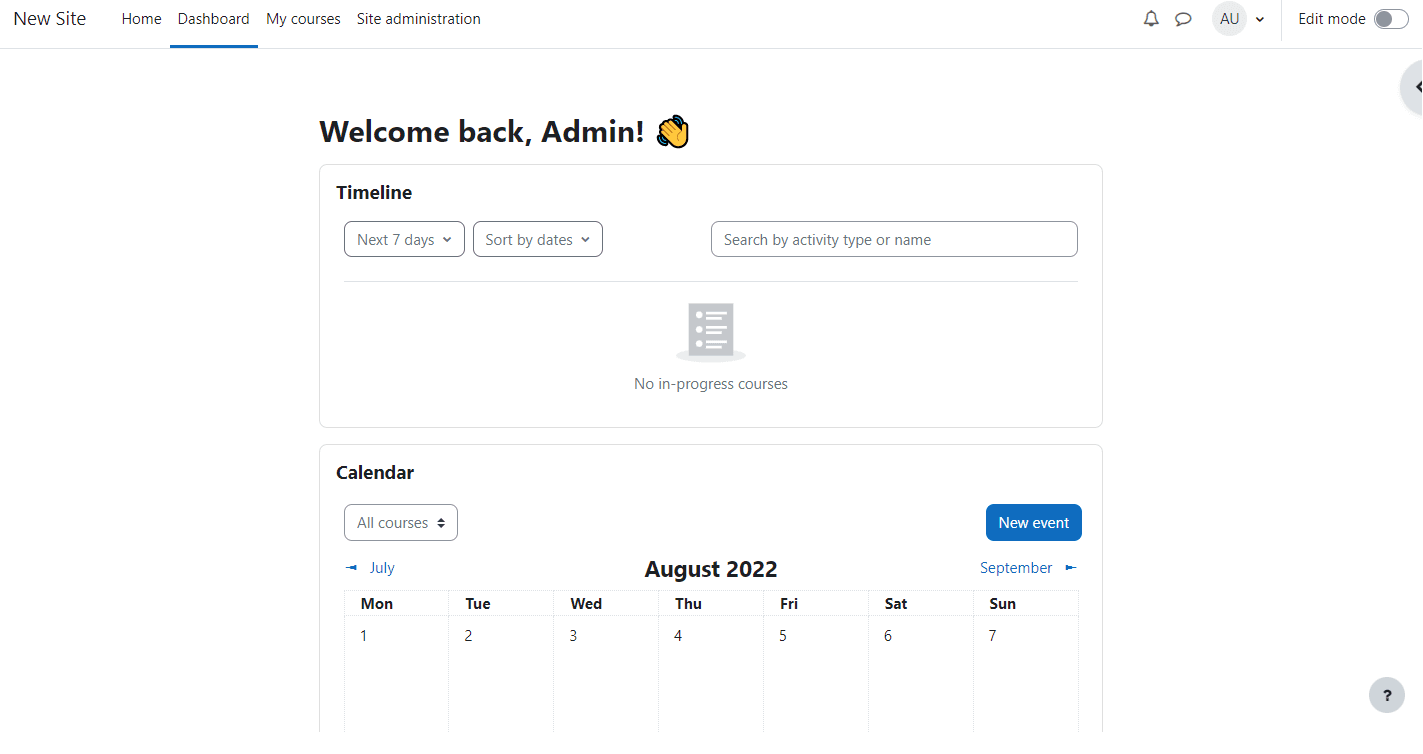Open the messaging drawer speech bubble icon
Screen dimensions: 1423x754
(1183, 19)
